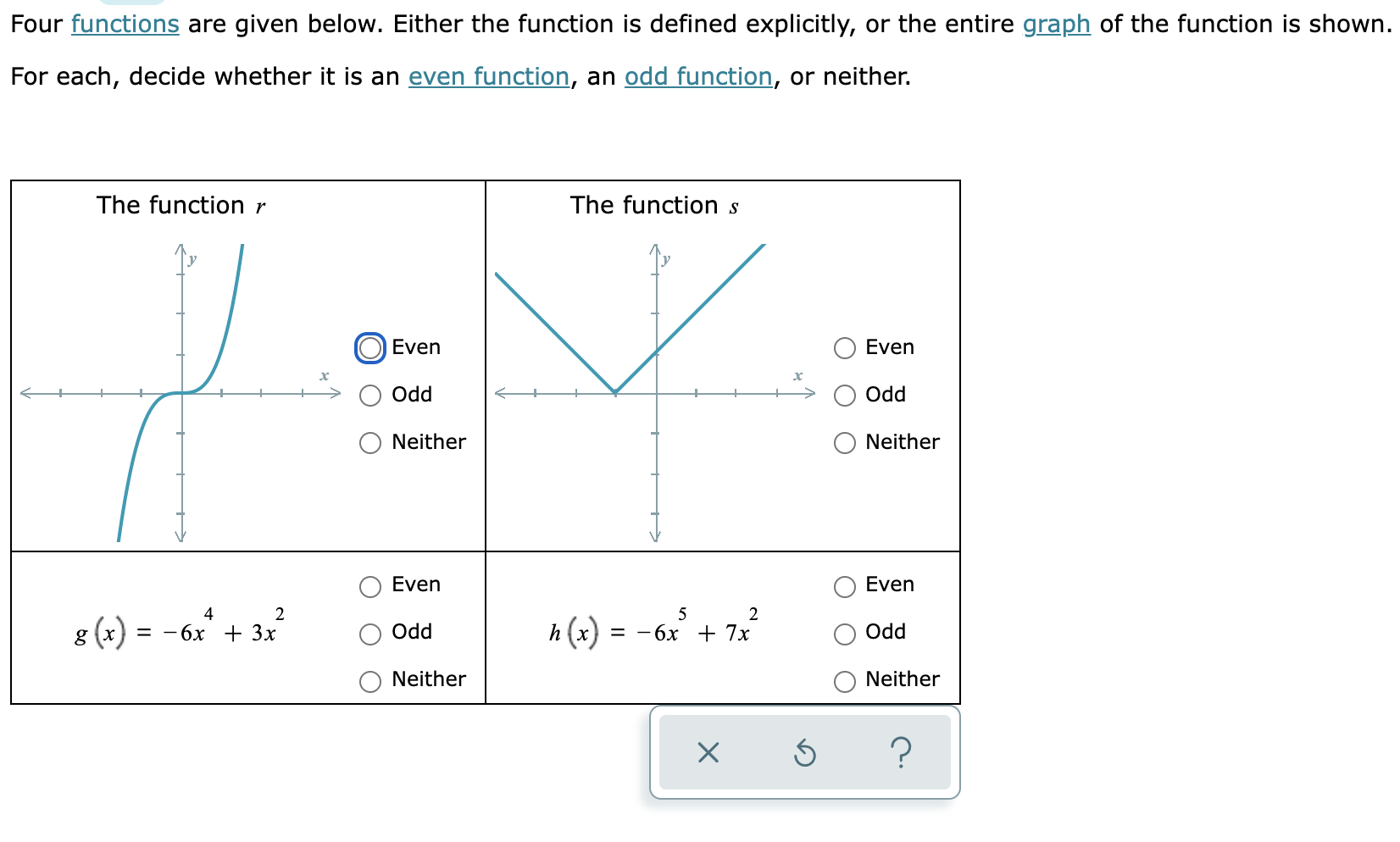Select Neither for h(x)

[843, 680]
